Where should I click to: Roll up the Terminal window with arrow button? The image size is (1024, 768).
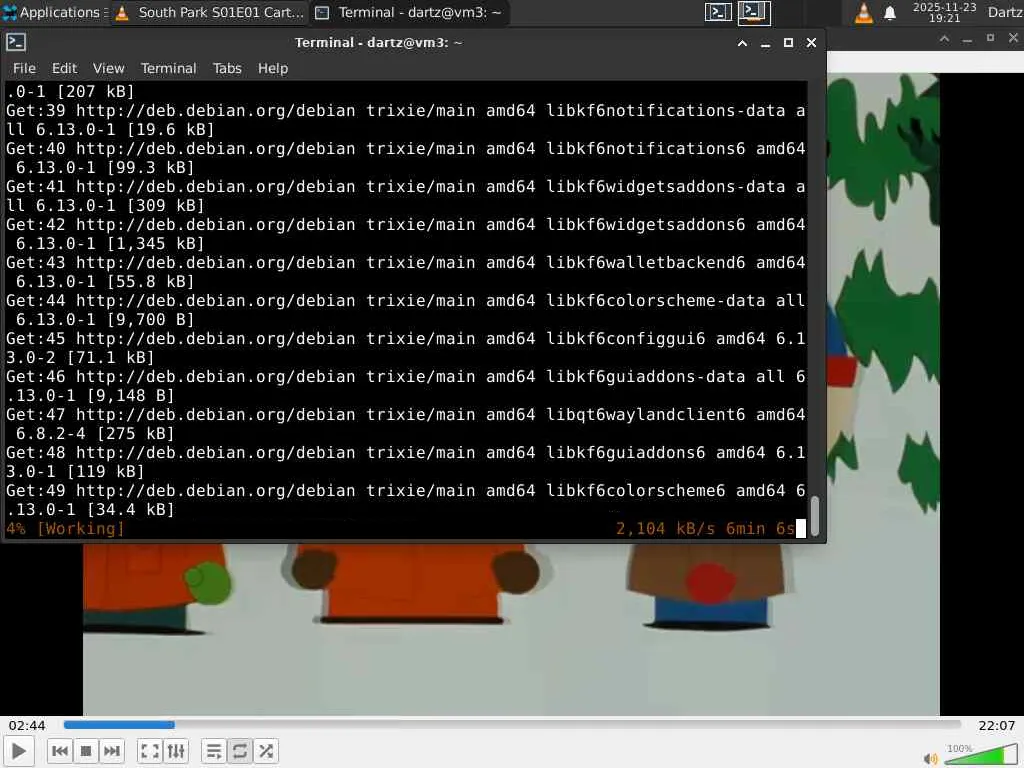tap(743, 43)
